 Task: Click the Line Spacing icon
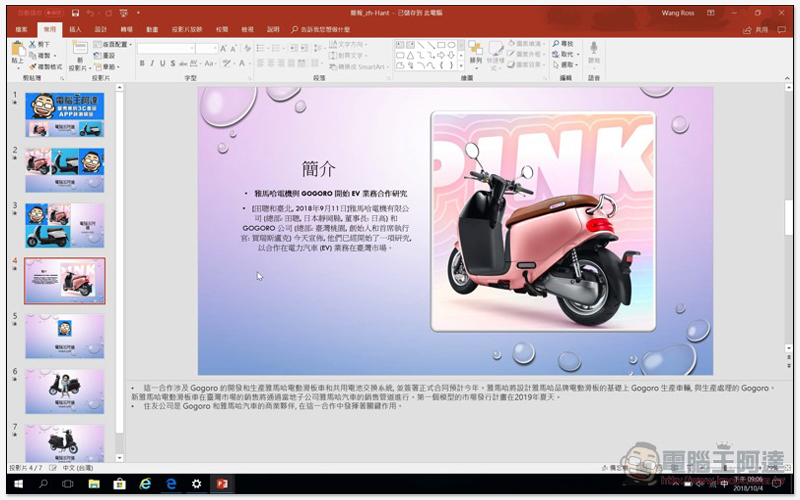[x=318, y=48]
